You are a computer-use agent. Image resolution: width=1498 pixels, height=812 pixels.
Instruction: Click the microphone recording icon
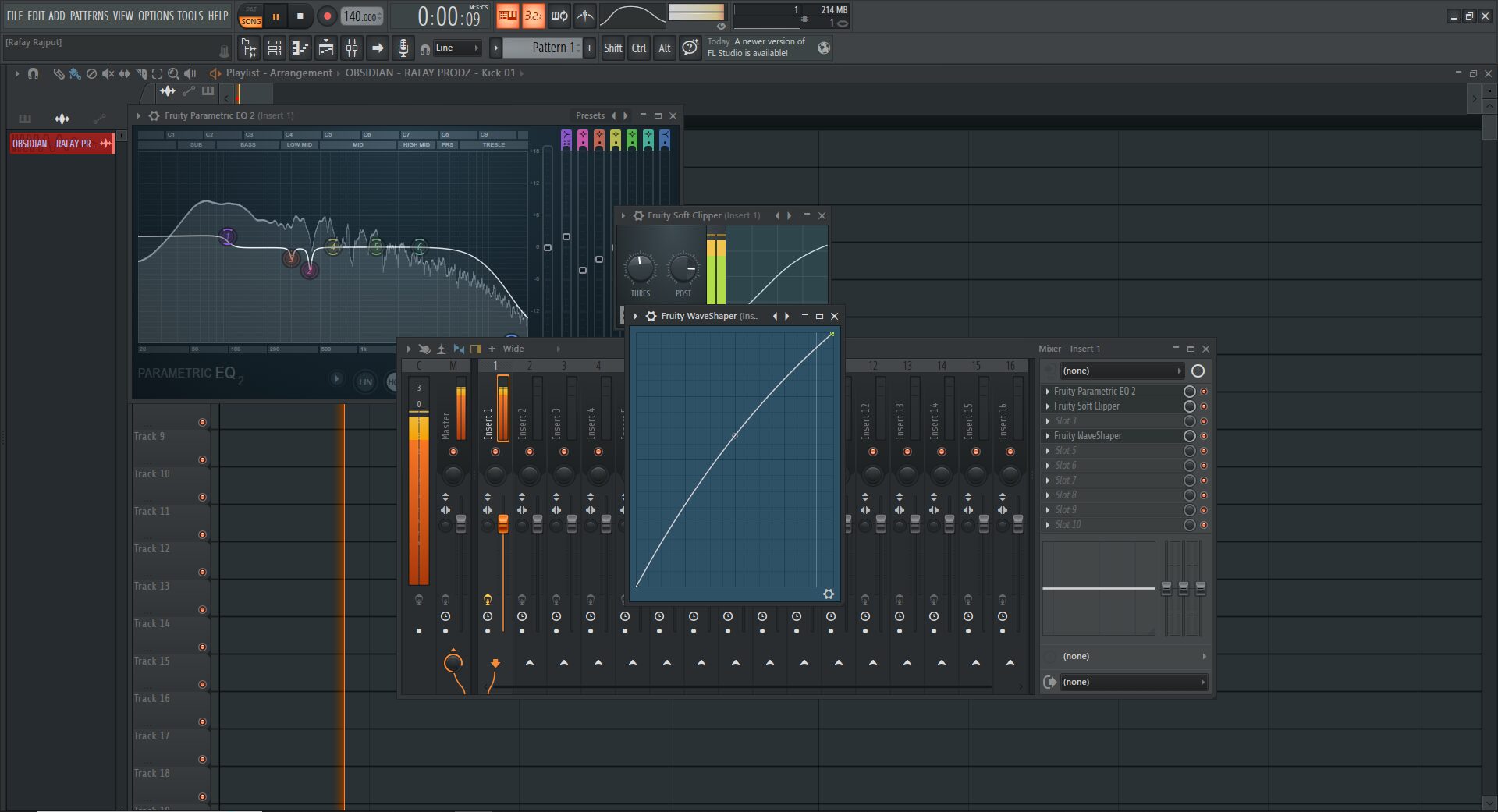[x=403, y=48]
